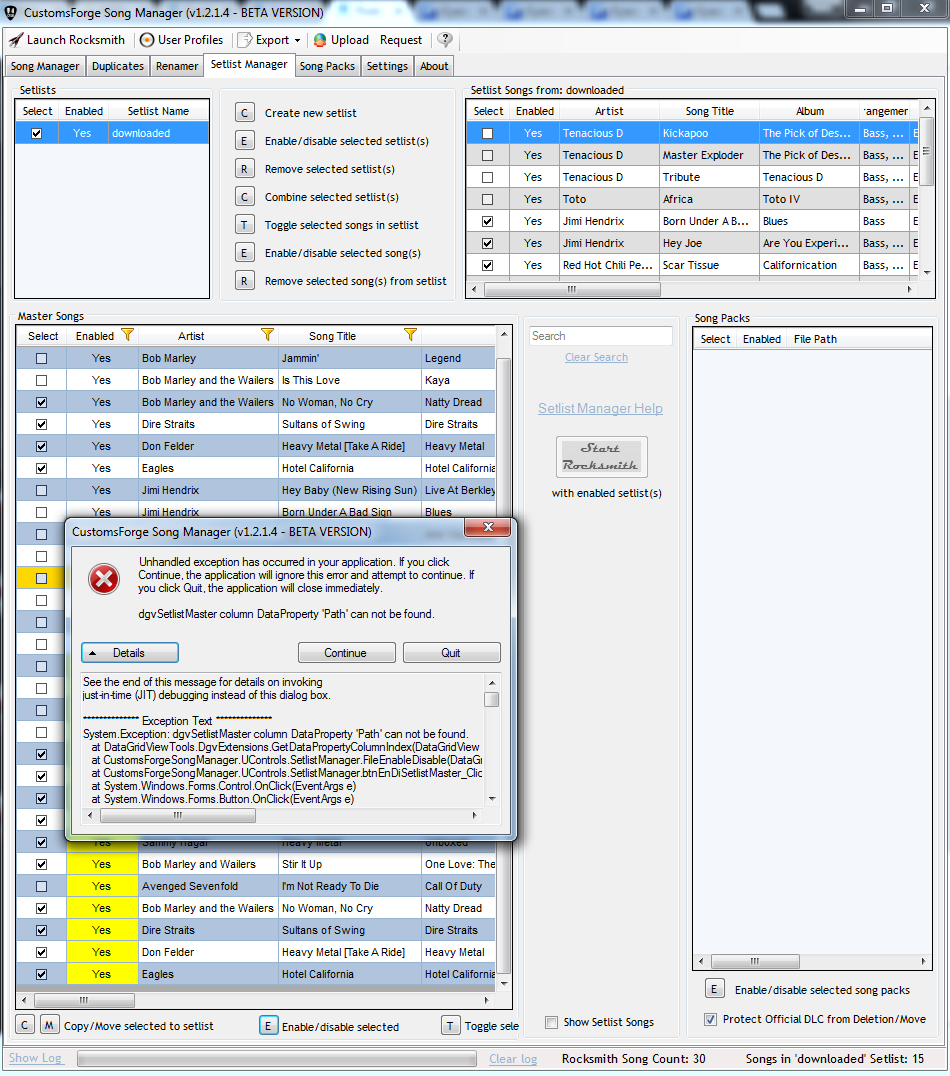Click CustomsForge app icon in title bar
Viewport: 950px width, 1076px height.
pos(11,12)
